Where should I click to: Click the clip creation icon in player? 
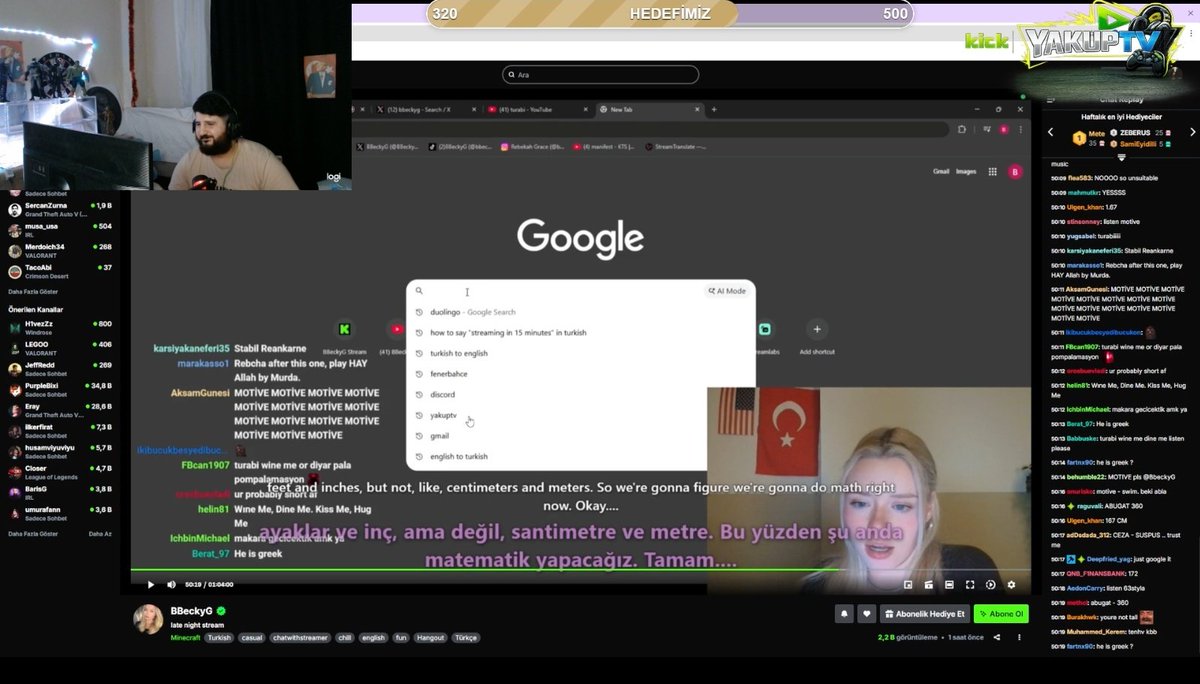929,584
